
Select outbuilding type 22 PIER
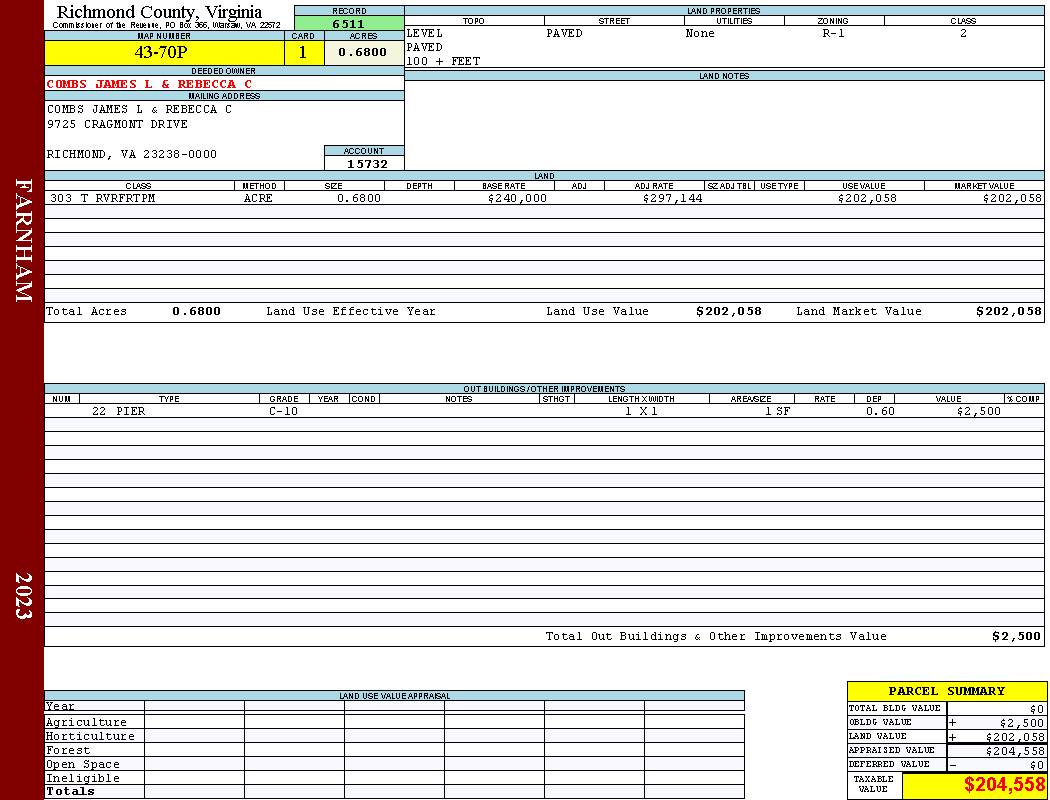pyautogui.click(x=119, y=411)
